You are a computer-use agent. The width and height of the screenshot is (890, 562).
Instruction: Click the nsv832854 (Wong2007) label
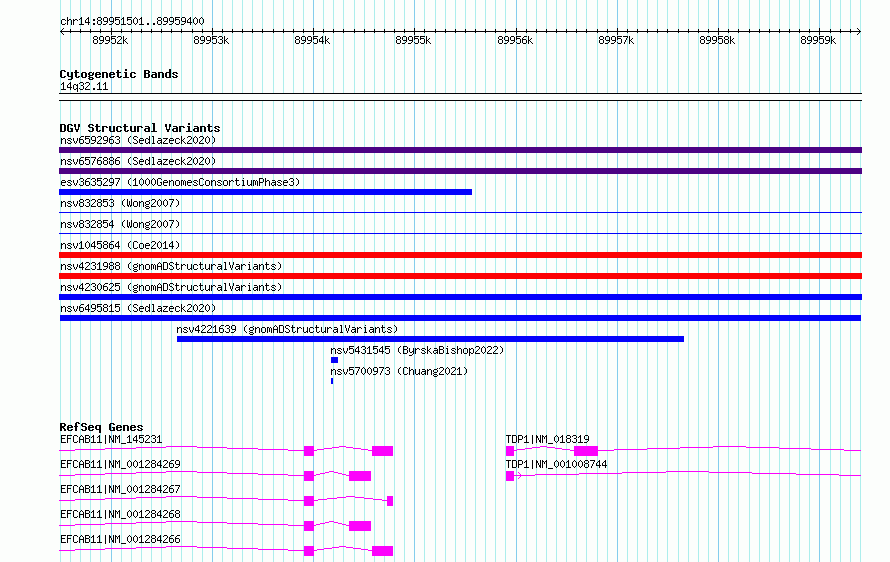[x=120, y=224]
